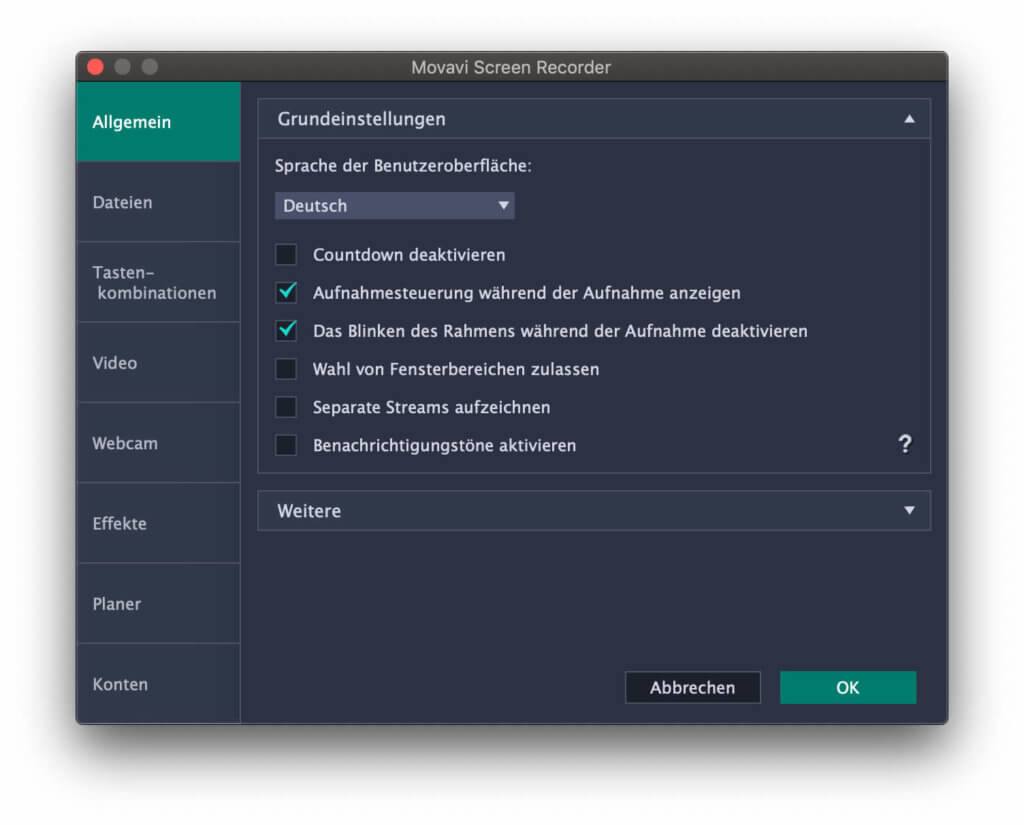This screenshot has height=825, width=1024.
Task: Expand the Weitere section
Action: pyautogui.click(x=909, y=510)
